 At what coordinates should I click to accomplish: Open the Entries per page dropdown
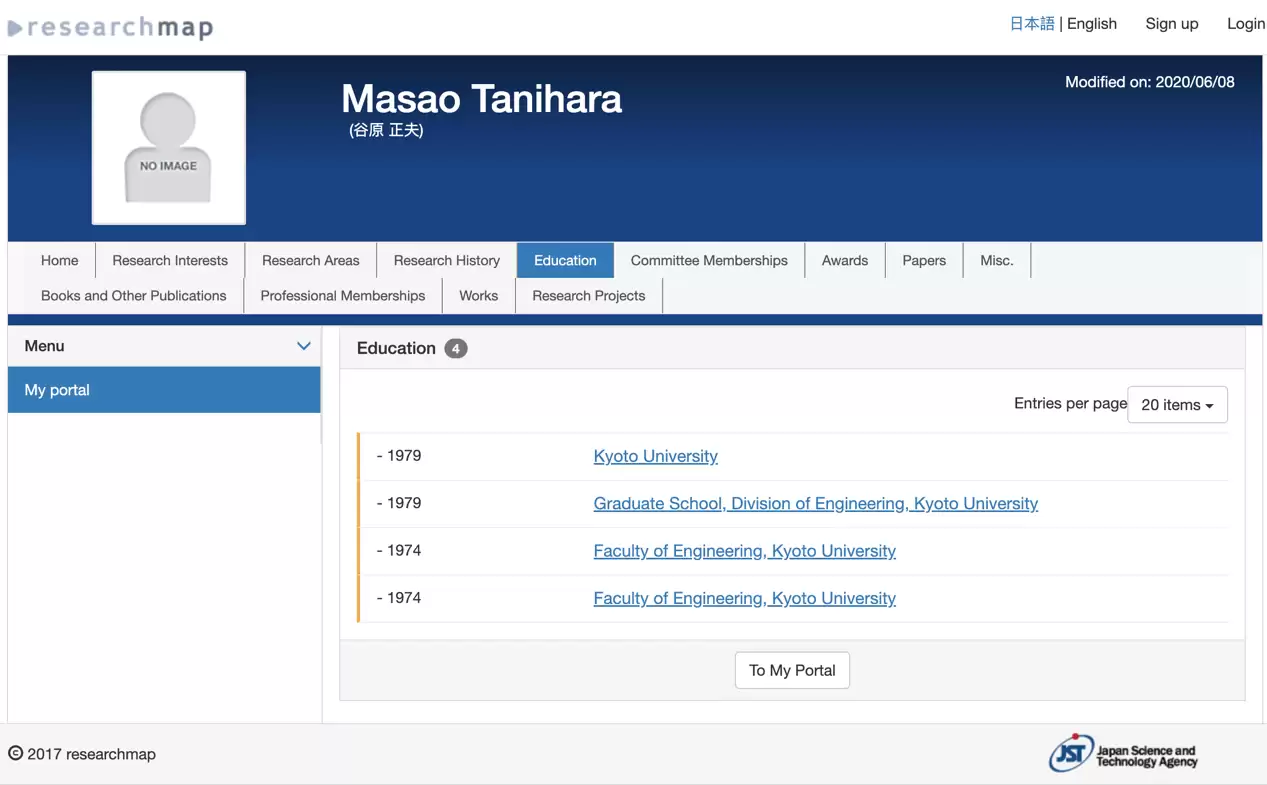tap(1176, 405)
